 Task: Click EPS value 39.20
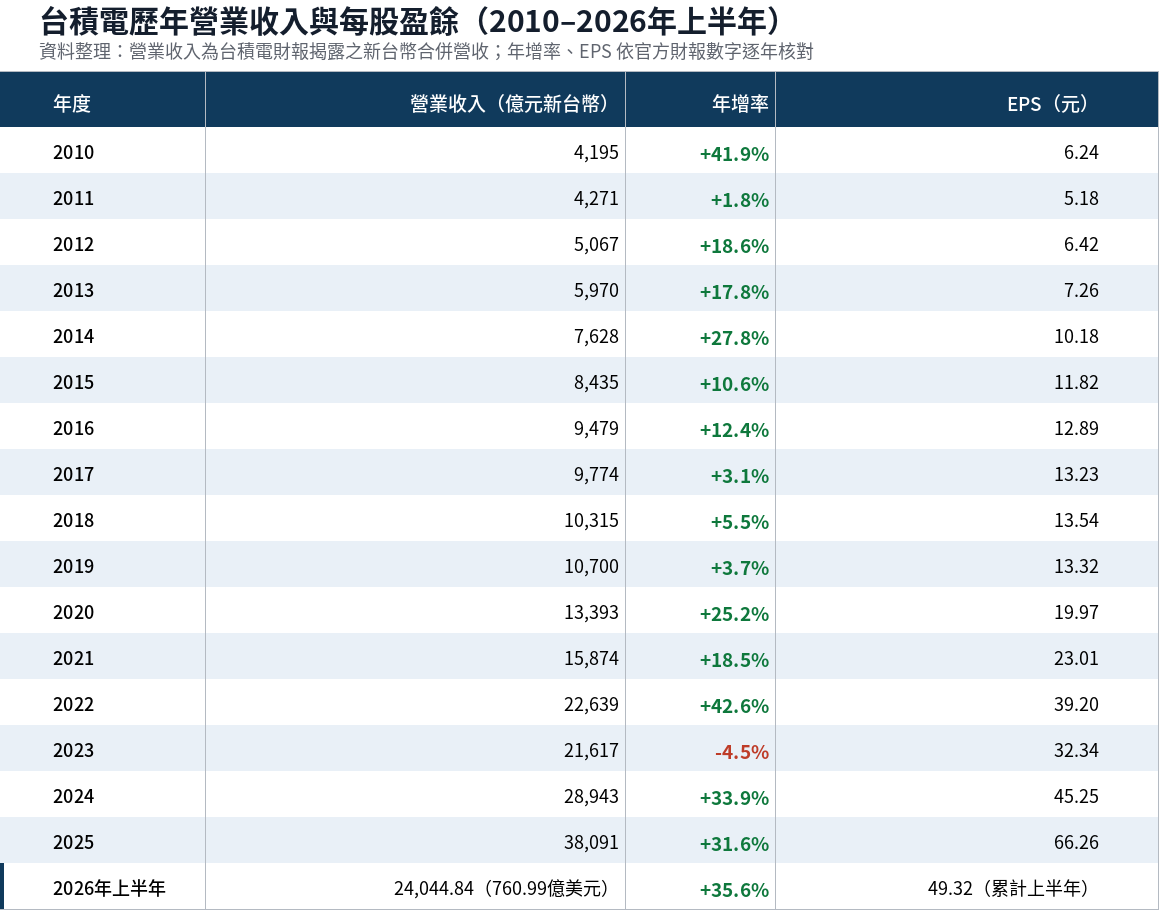pyautogui.click(x=1076, y=704)
